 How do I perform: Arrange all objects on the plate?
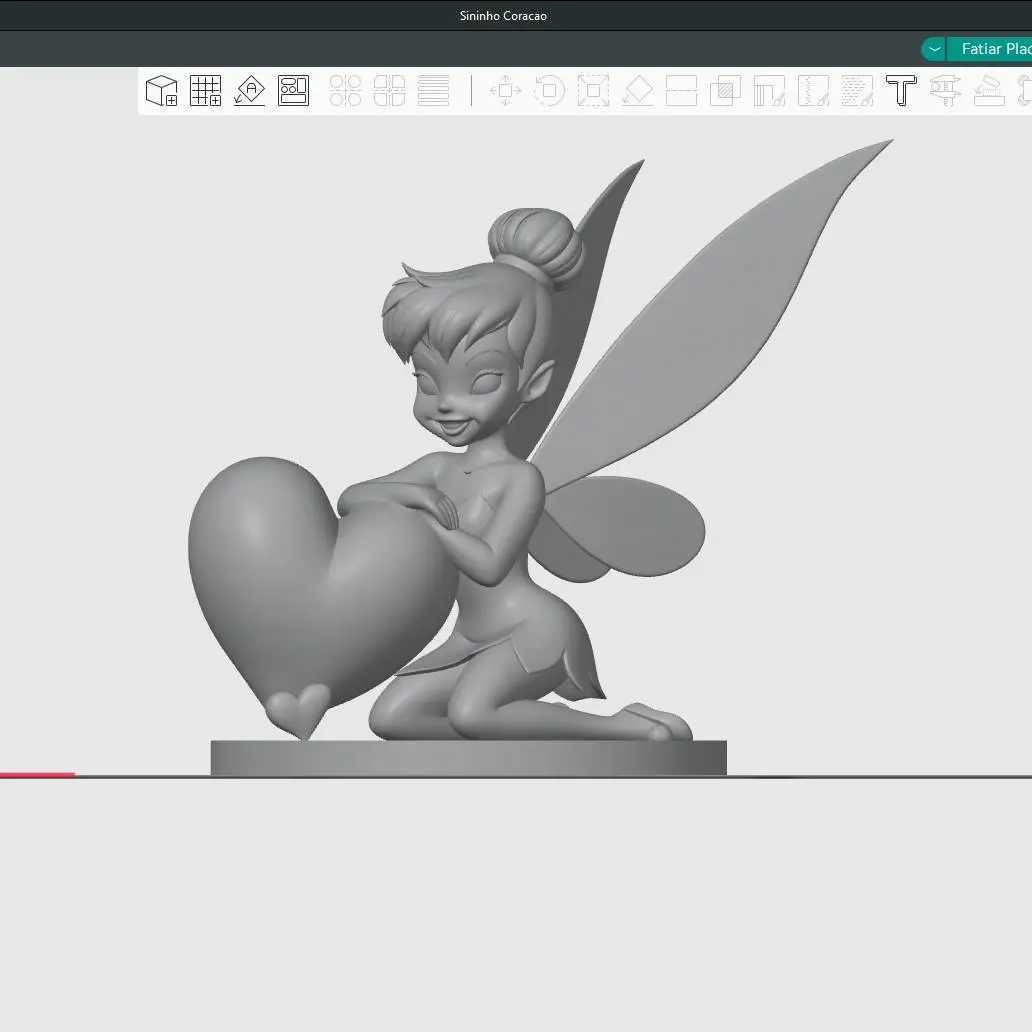tap(294, 90)
